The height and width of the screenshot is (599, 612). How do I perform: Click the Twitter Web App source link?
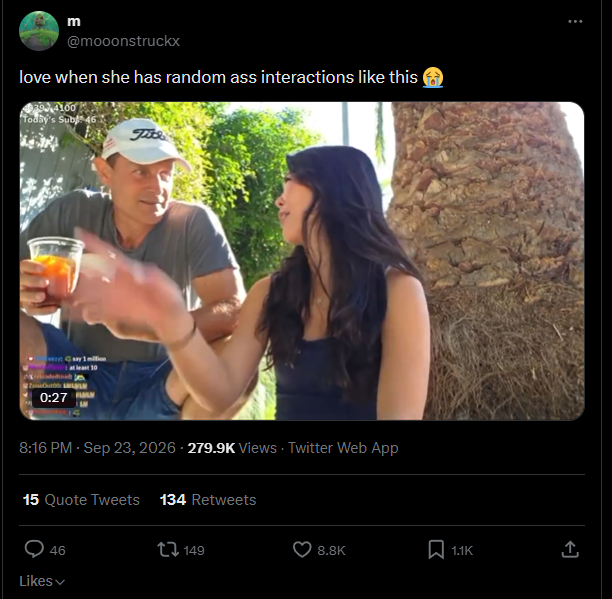click(x=343, y=448)
